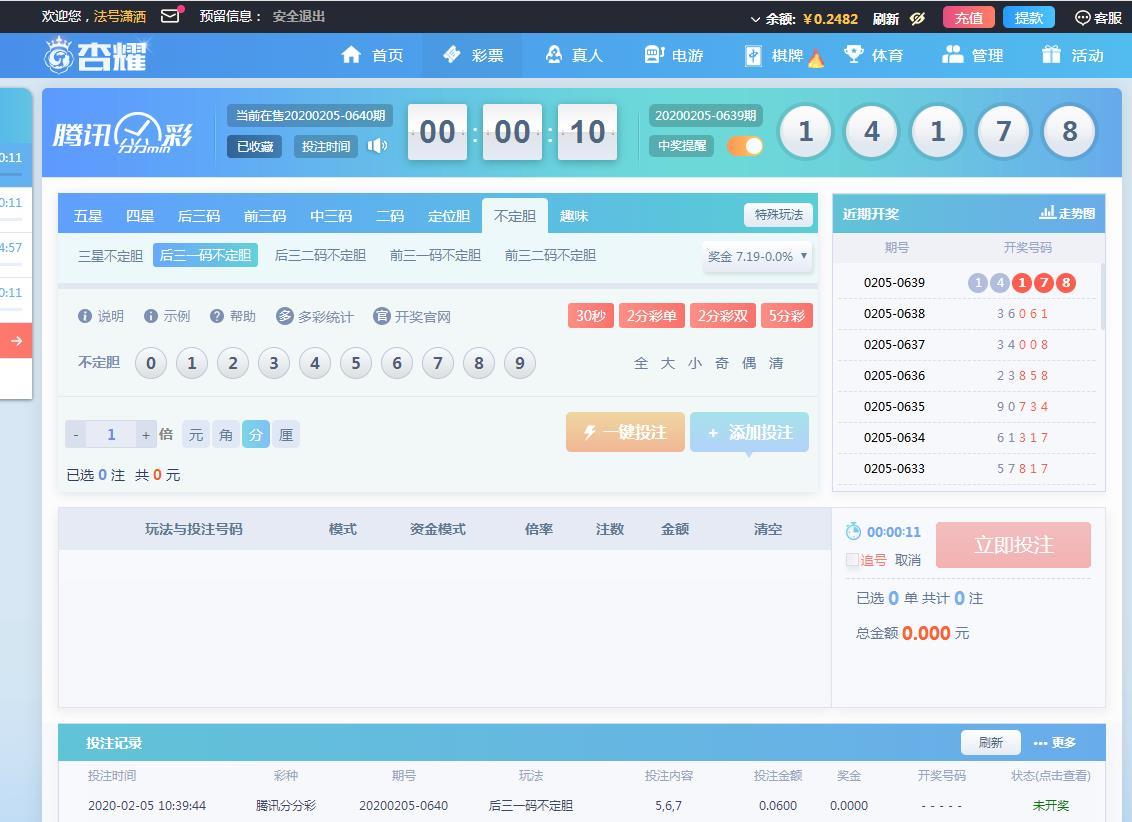1132x822 pixels.
Task: Open the 更多 records expander
Action: tap(1055, 743)
